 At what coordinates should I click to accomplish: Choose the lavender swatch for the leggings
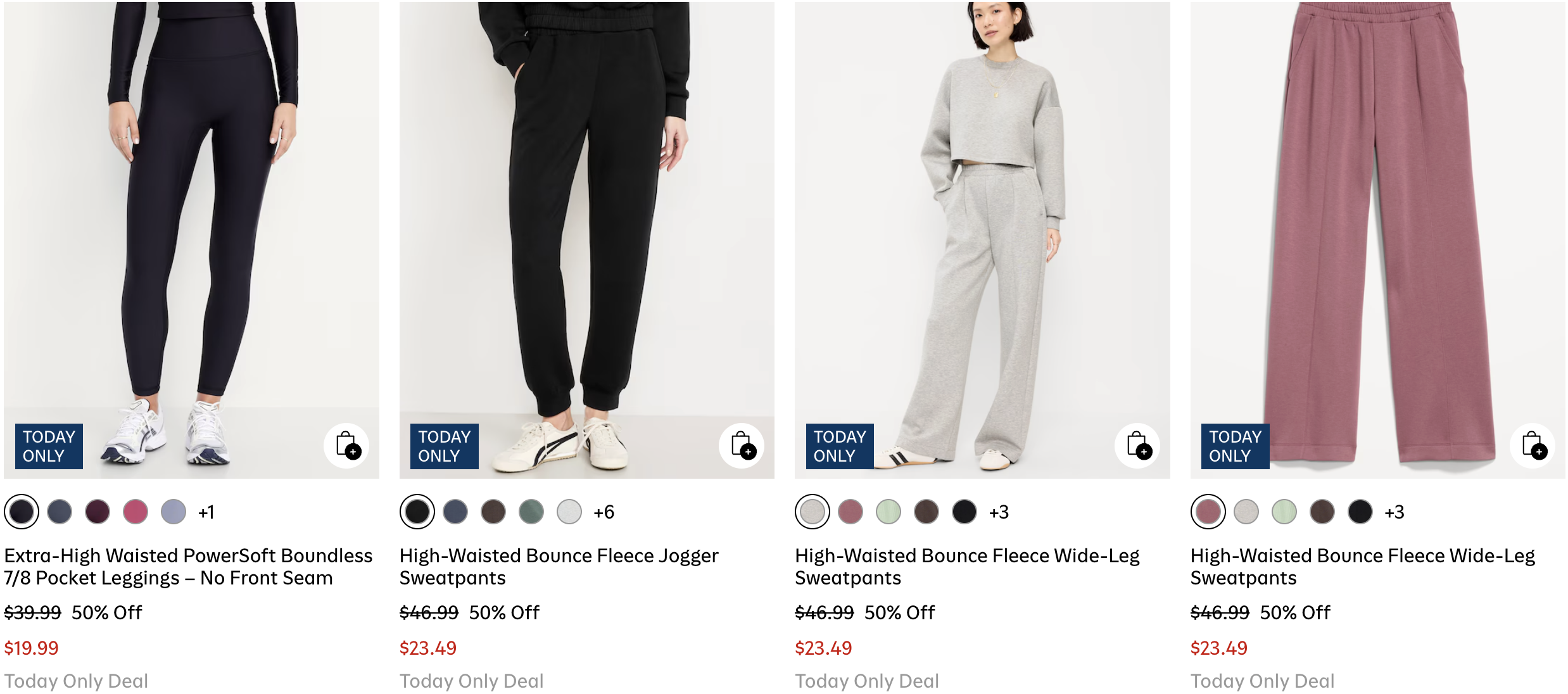tap(174, 512)
